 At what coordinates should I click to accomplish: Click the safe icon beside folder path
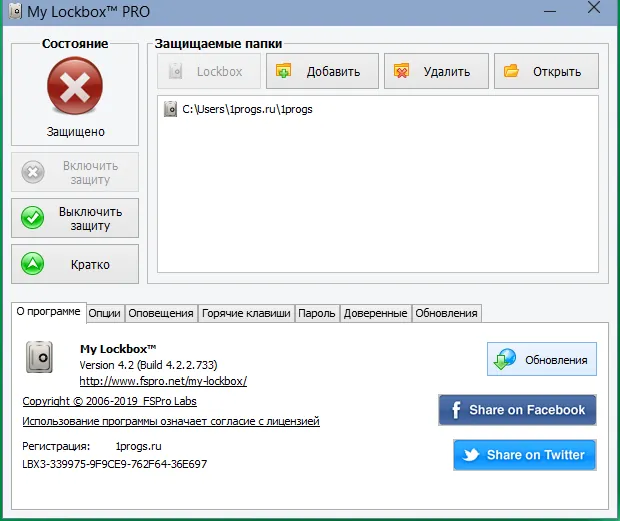coord(170,109)
